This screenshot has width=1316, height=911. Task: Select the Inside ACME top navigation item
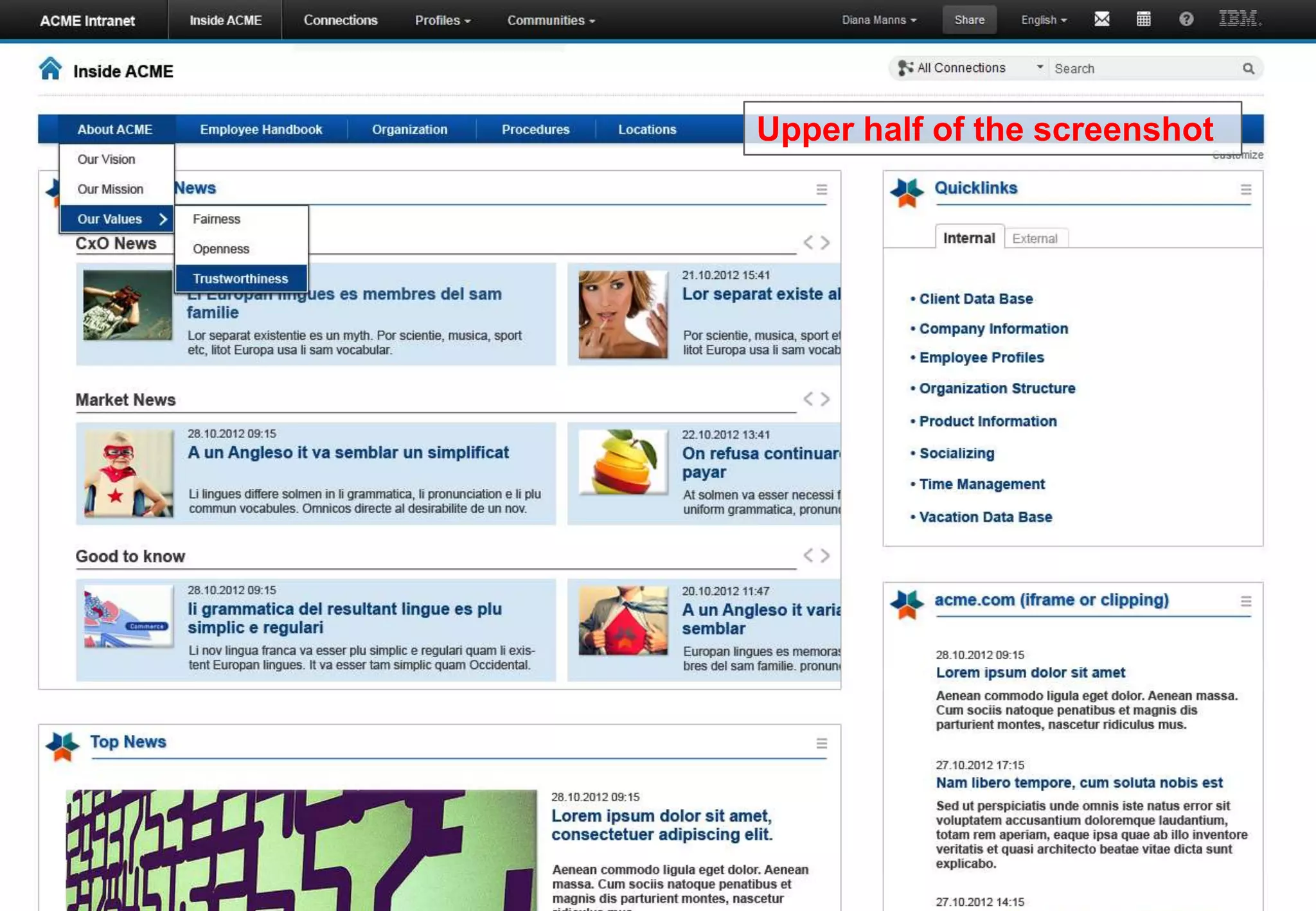coord(225,20)
